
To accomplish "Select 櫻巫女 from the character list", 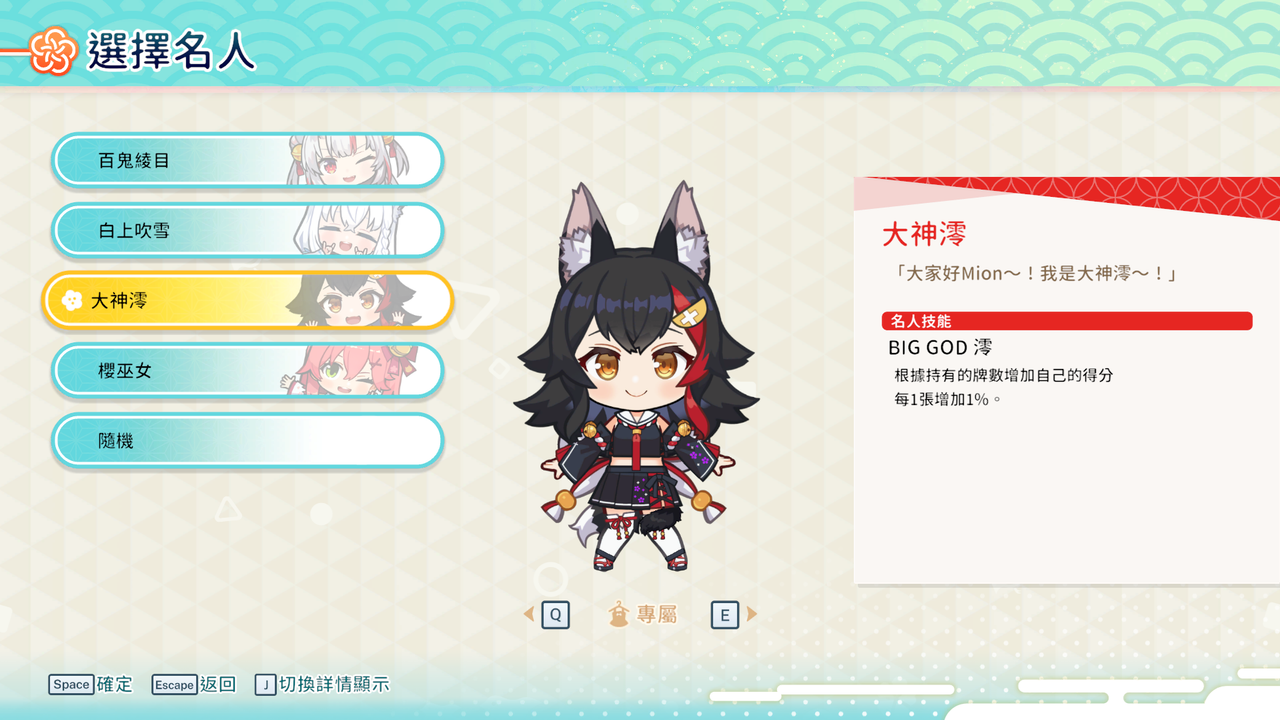I will [x=247, y=370].
